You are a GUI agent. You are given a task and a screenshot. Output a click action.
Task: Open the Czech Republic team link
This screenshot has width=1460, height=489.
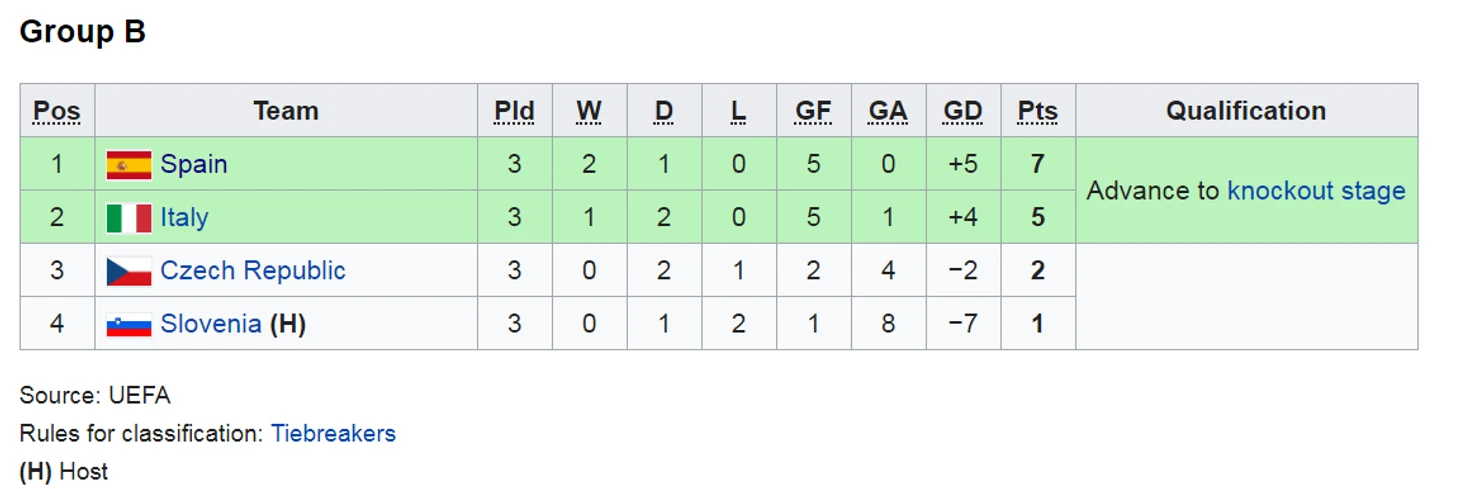253,270
